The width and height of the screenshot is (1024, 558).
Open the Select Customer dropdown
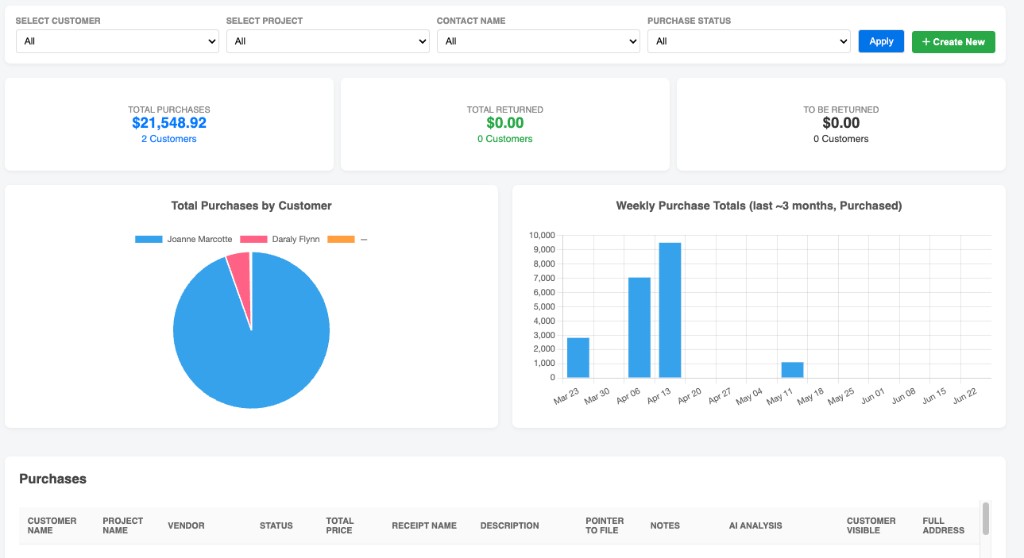click(x=117, y=41)
